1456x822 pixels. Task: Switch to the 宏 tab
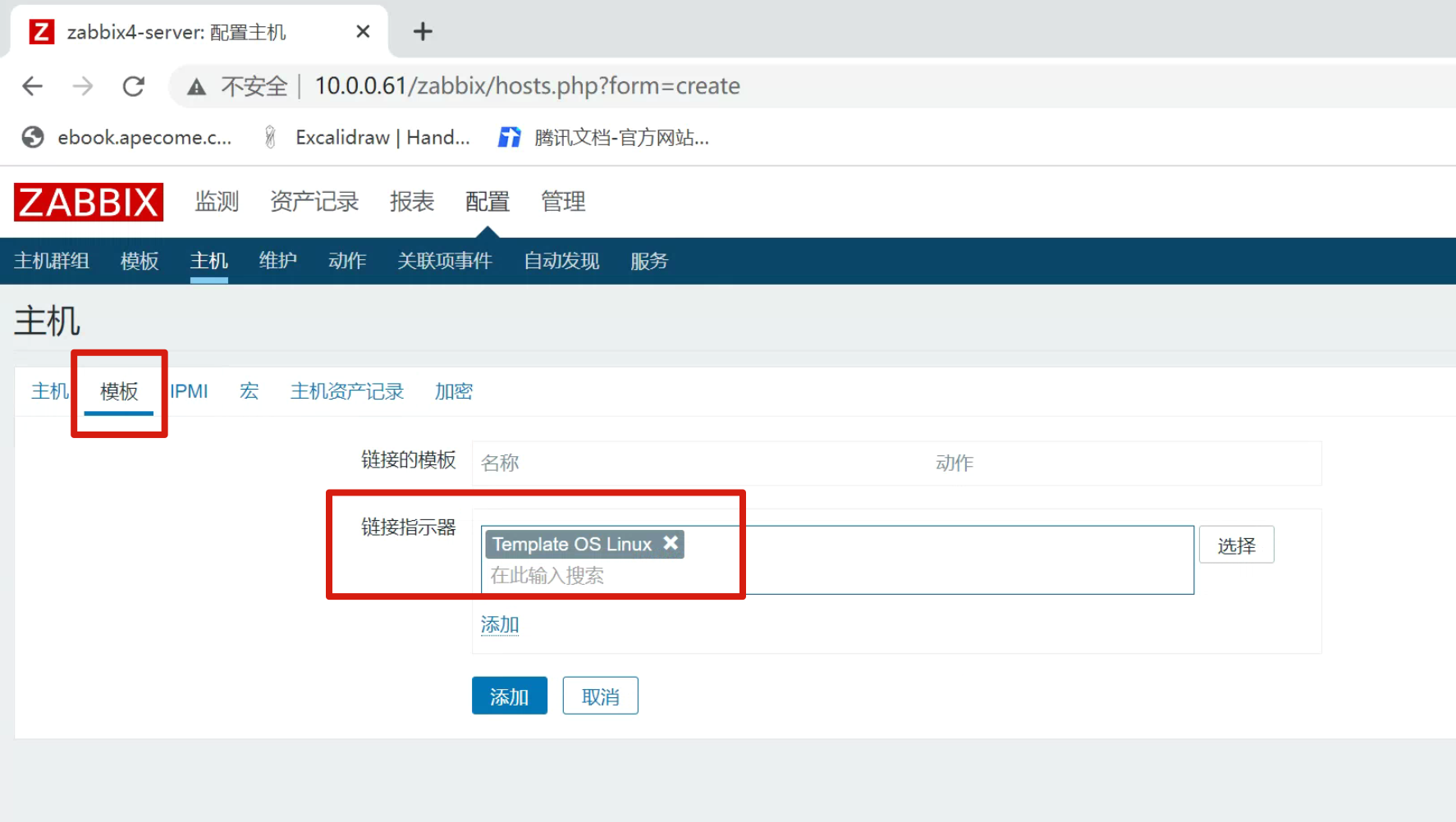click(x=249, y=391)
